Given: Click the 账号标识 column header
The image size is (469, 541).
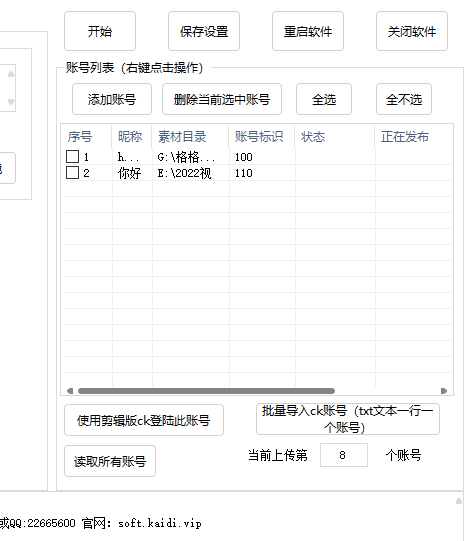Looking at the screenshot, I should (262, 137).
